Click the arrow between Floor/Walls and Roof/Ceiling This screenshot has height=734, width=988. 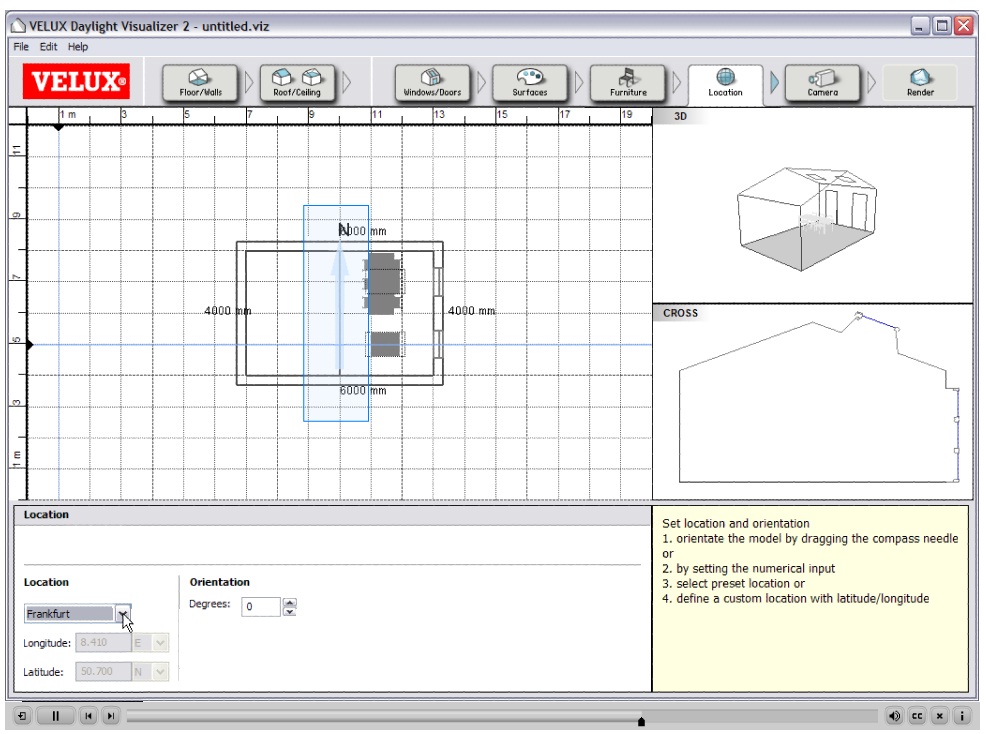click(x=249, y=83)
